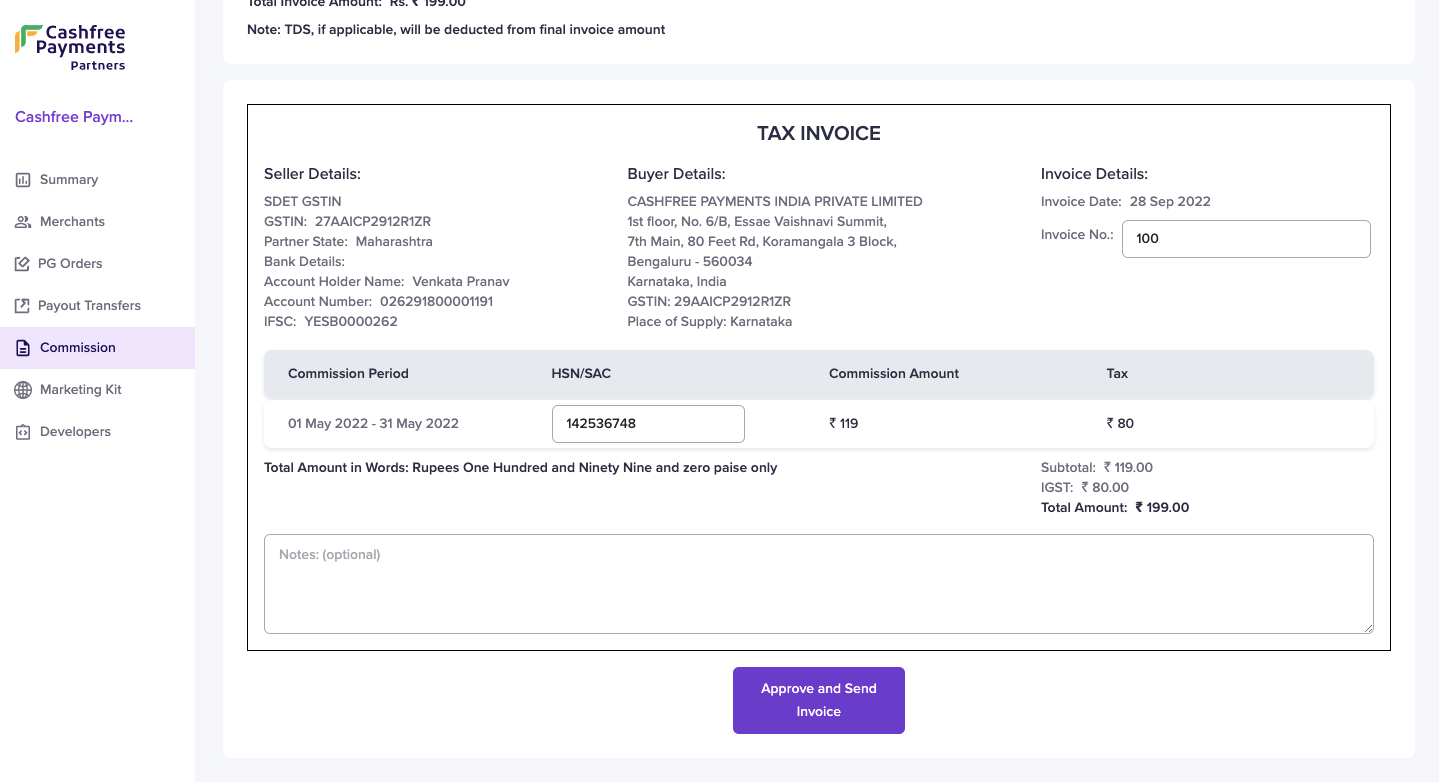Click the Commission Amount column header

click(894, 374)
